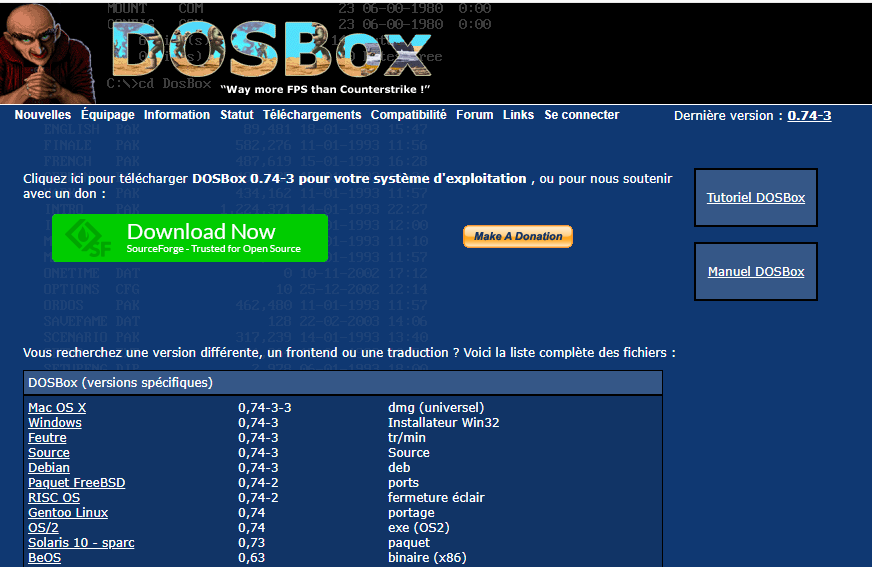Image resolution: width=872 pixels, height=567 pixels.
Task: Open the Debian package link
Action: point(49,467)
